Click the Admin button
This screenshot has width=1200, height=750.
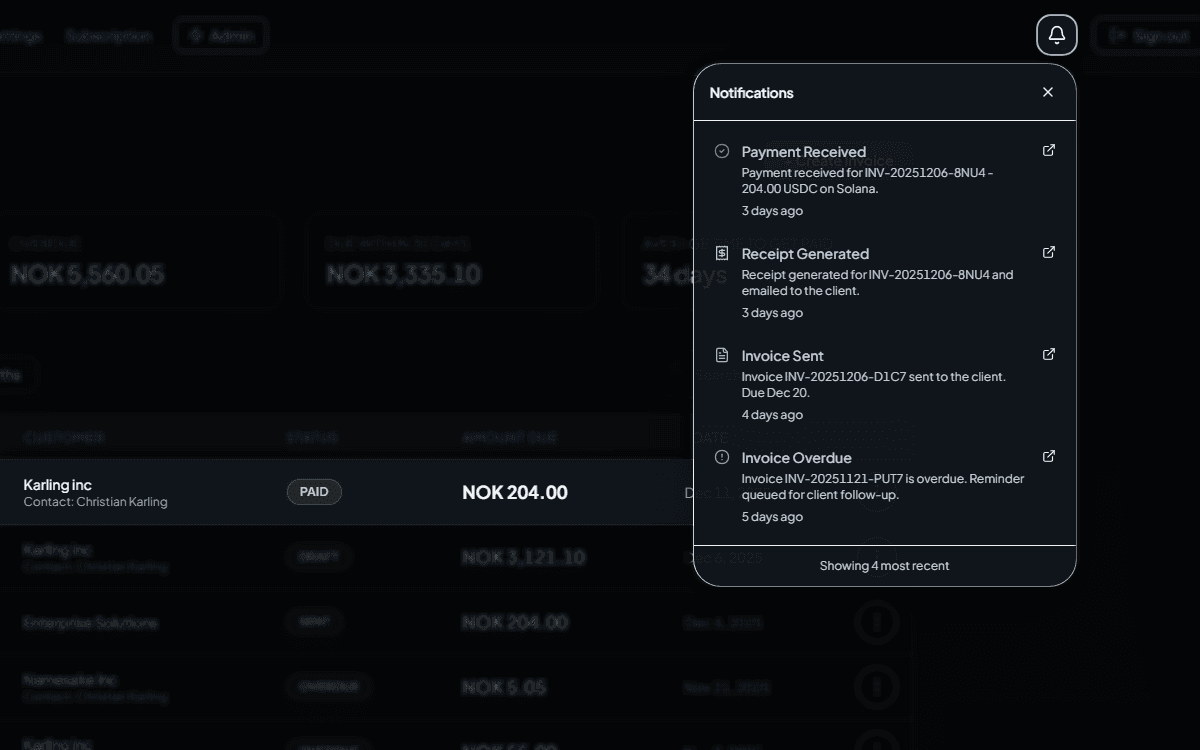(220, 35)
